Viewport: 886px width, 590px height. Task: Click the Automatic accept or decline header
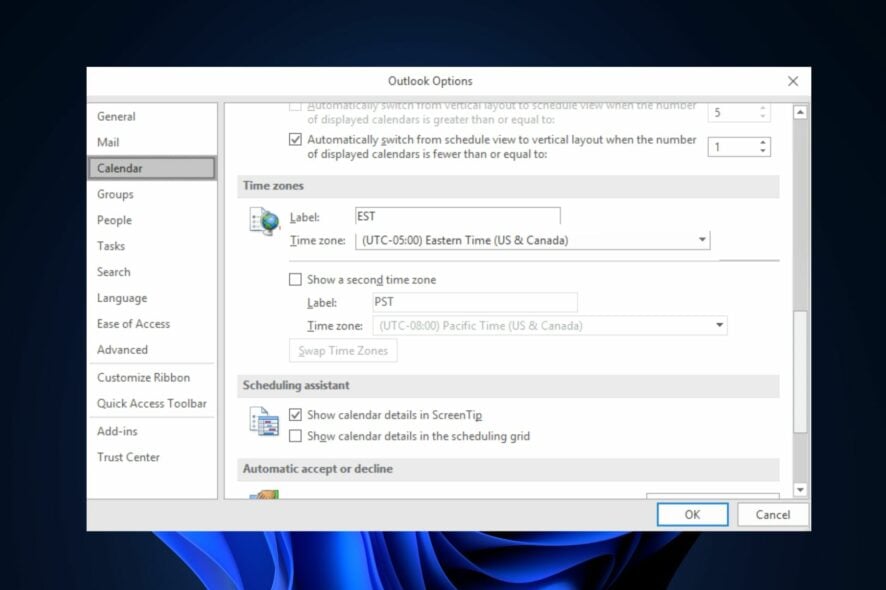pos(508,469)
